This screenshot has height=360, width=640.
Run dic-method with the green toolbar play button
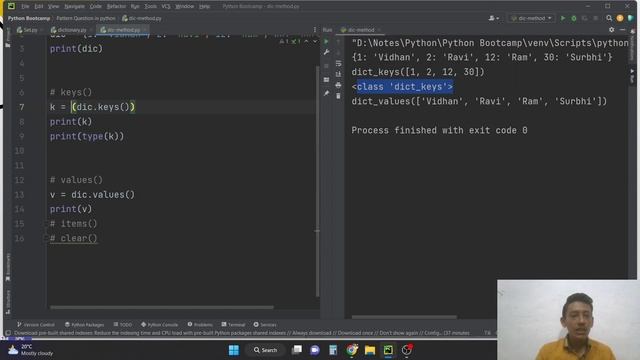(563, 18)
